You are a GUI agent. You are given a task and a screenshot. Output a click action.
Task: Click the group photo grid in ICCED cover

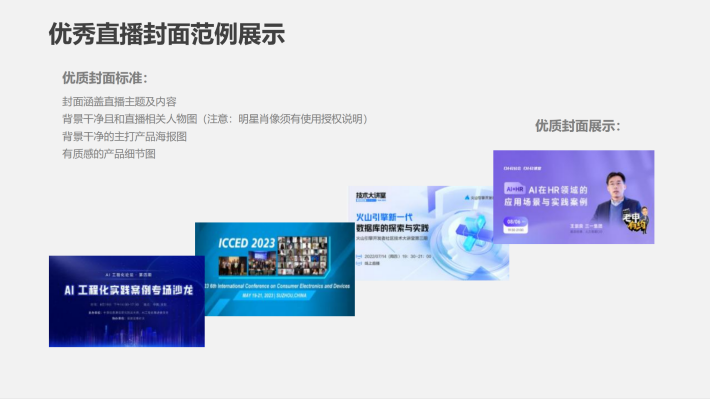303,256
